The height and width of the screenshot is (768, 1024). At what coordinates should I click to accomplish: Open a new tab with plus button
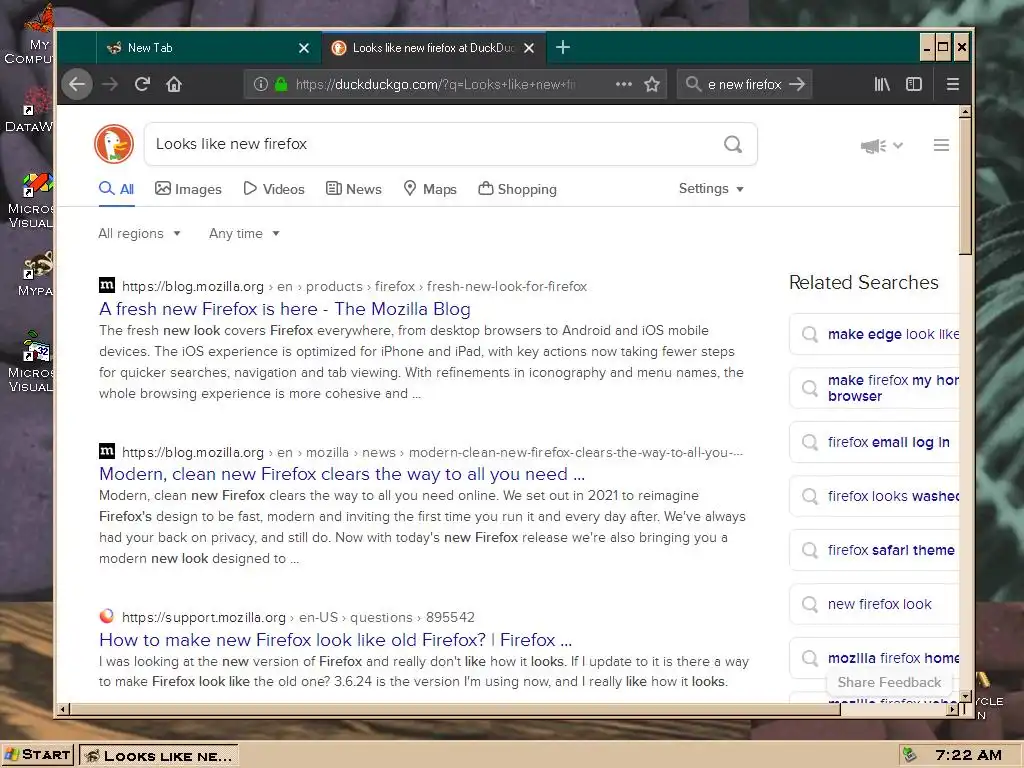[563, 48]
